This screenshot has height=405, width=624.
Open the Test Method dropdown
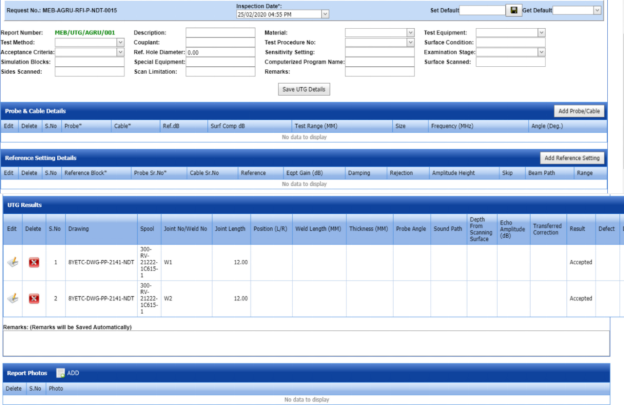pos(120,42)
